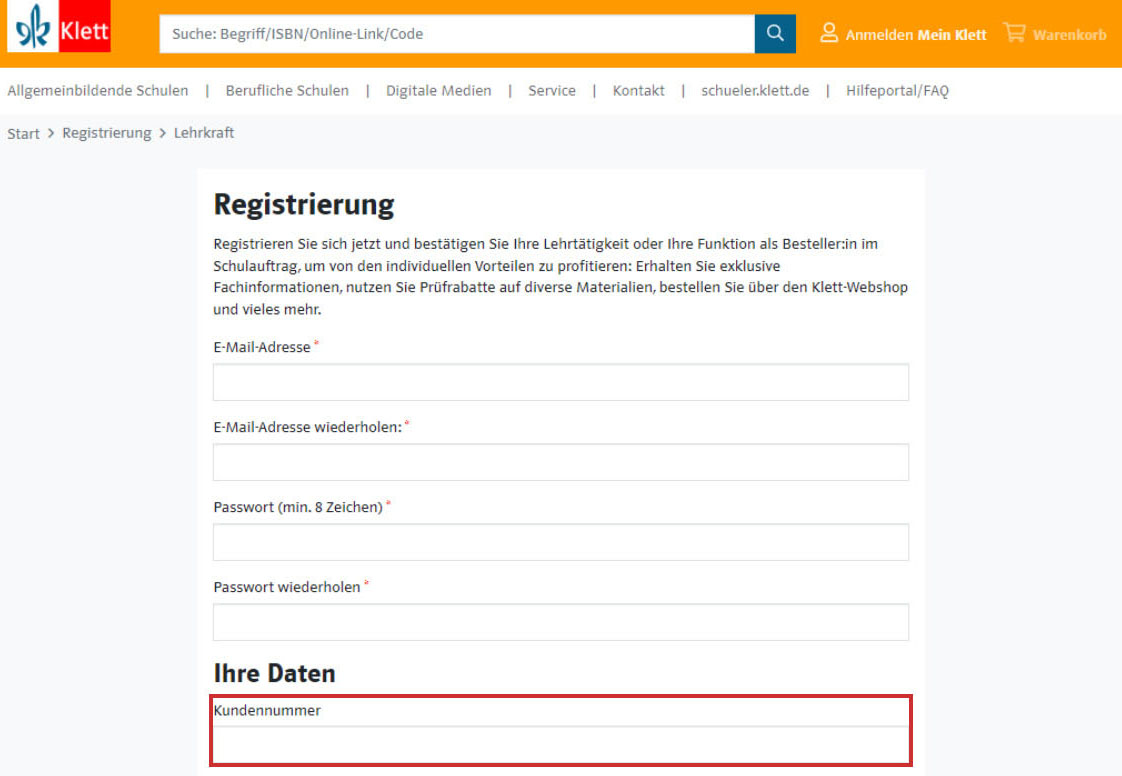Click the Passwort (min. 8 Zeichen) field
This screenshot has height=776, width=1122.
(561, 543)
